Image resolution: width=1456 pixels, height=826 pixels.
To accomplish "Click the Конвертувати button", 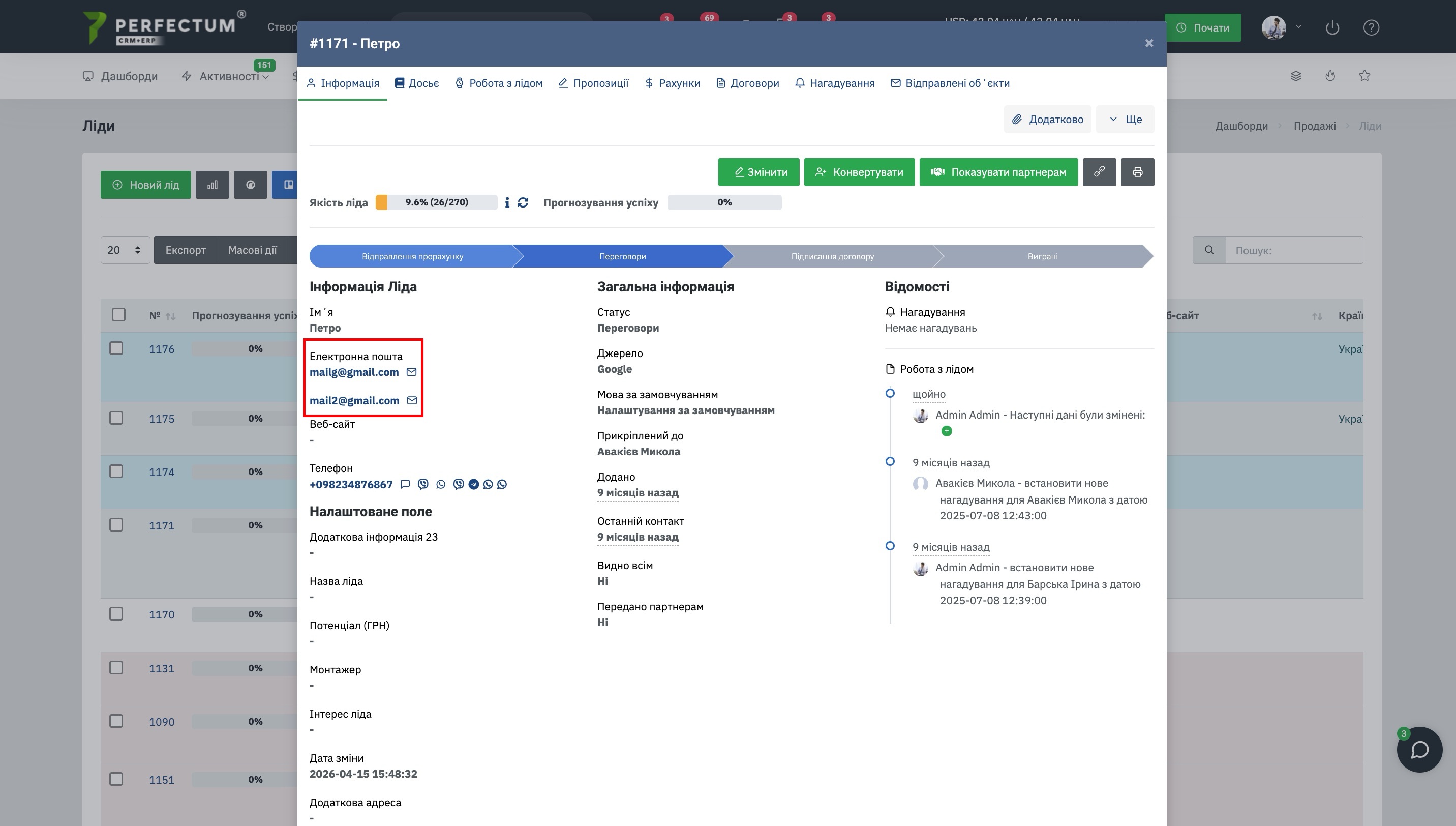I will click(859, 172).
